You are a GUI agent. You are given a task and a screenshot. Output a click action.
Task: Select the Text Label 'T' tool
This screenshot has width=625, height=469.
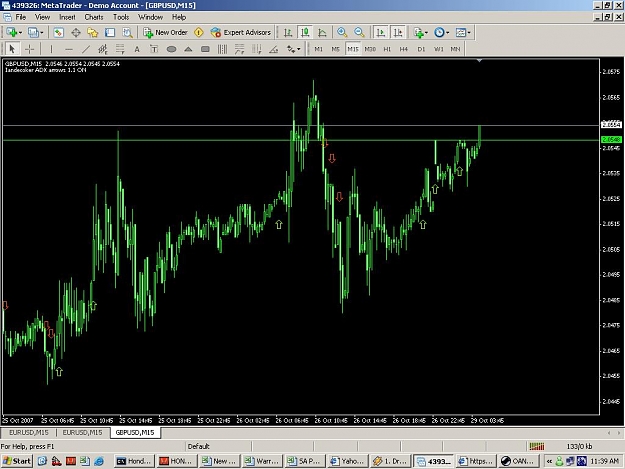pyautogui.click(x=154, y=49)
